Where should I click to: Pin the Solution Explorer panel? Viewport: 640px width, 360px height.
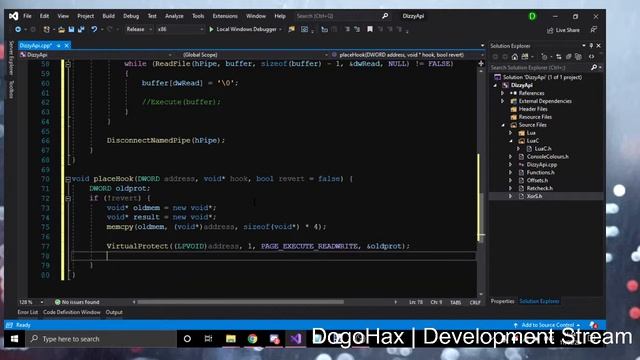coord(591,46)
